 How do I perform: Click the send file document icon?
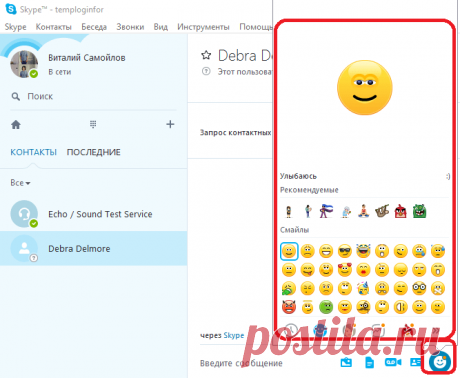(369, 362)
